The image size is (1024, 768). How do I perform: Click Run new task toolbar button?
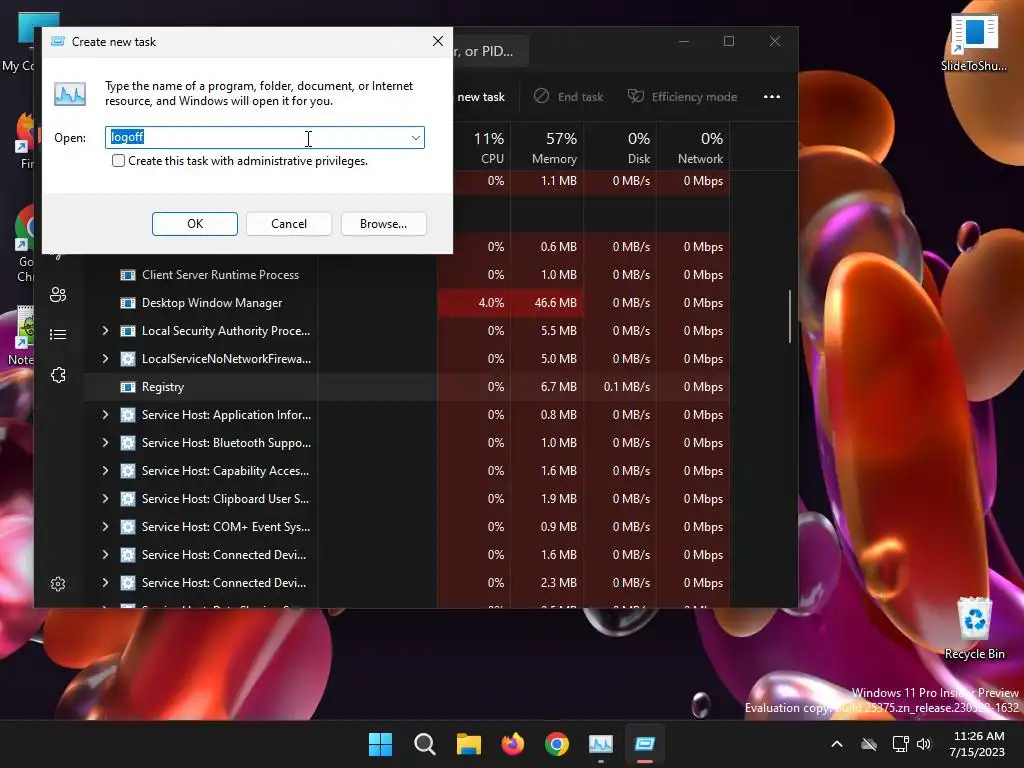(x=481, y=97)
